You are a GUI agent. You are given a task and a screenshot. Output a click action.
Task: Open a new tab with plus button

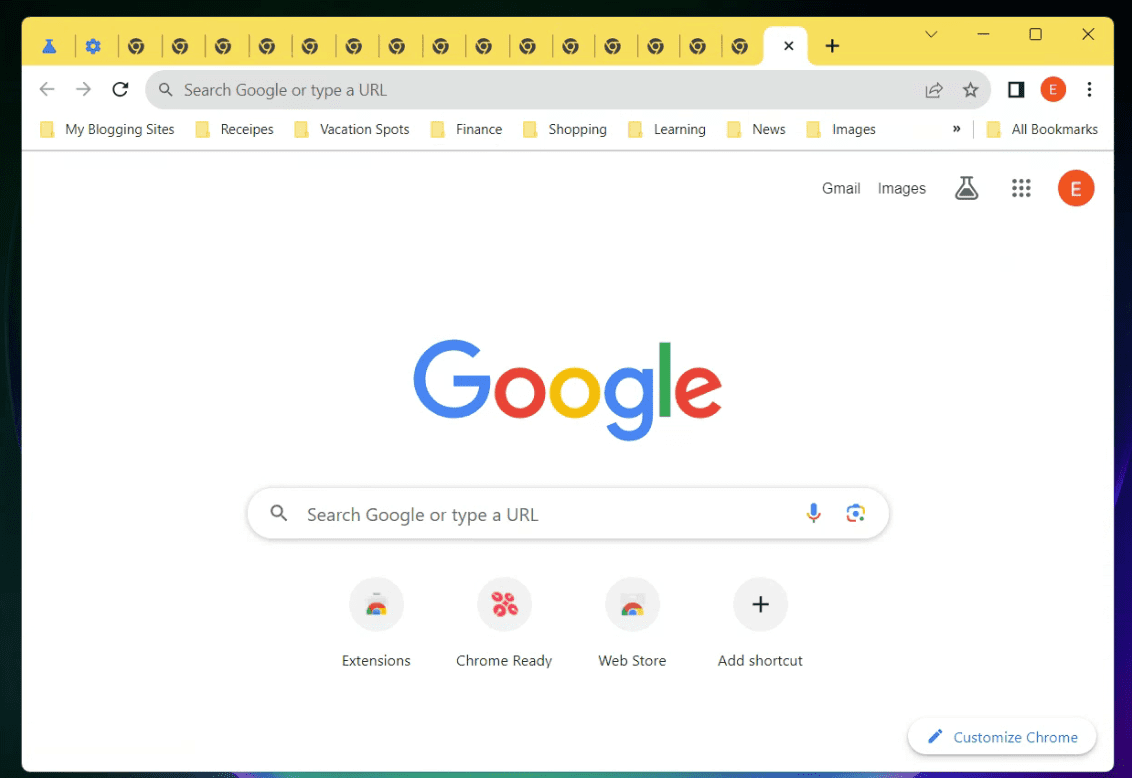(x=832, y=46)
